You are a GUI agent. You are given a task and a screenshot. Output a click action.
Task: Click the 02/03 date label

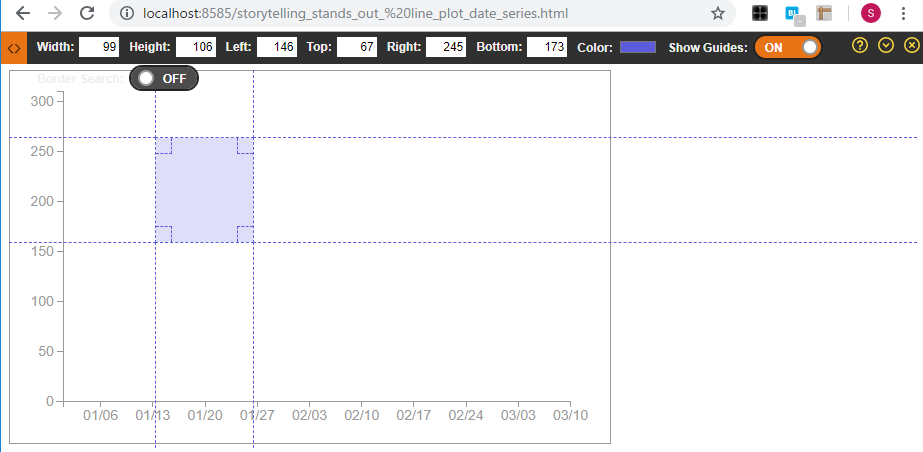[310, 416]
